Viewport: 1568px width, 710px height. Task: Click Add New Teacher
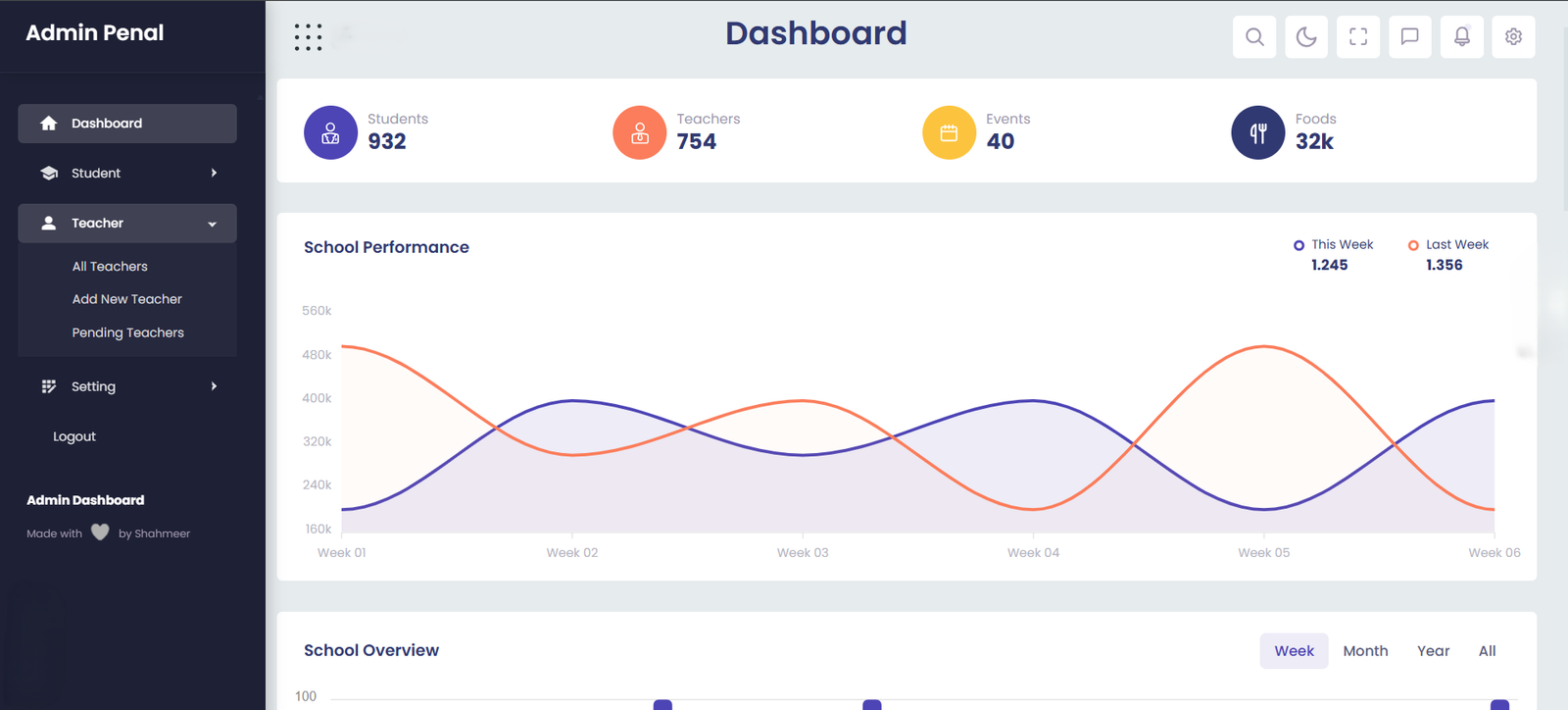point(126,298)
